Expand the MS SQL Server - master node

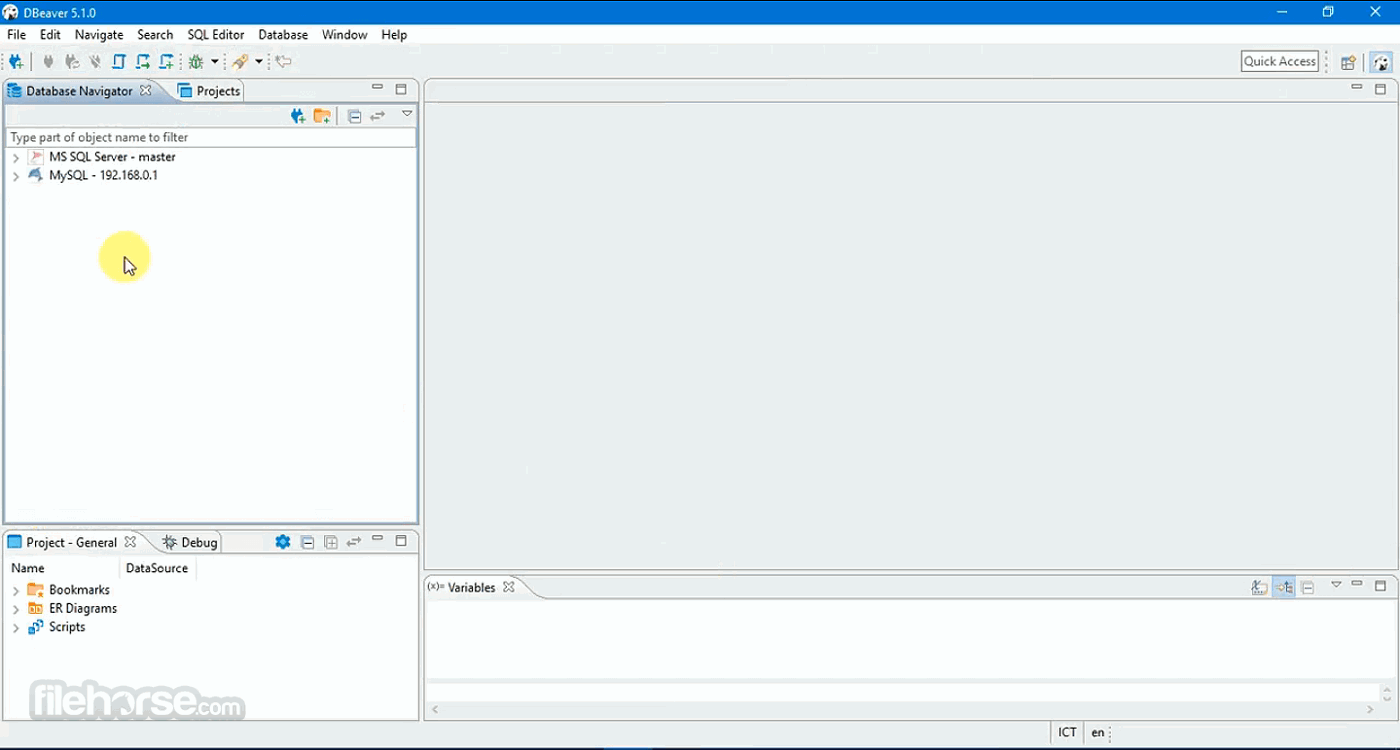click(x=16, y=158)
